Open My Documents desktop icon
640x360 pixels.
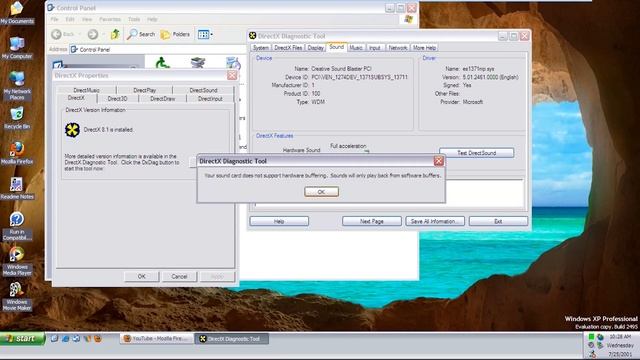click(17, 13)
